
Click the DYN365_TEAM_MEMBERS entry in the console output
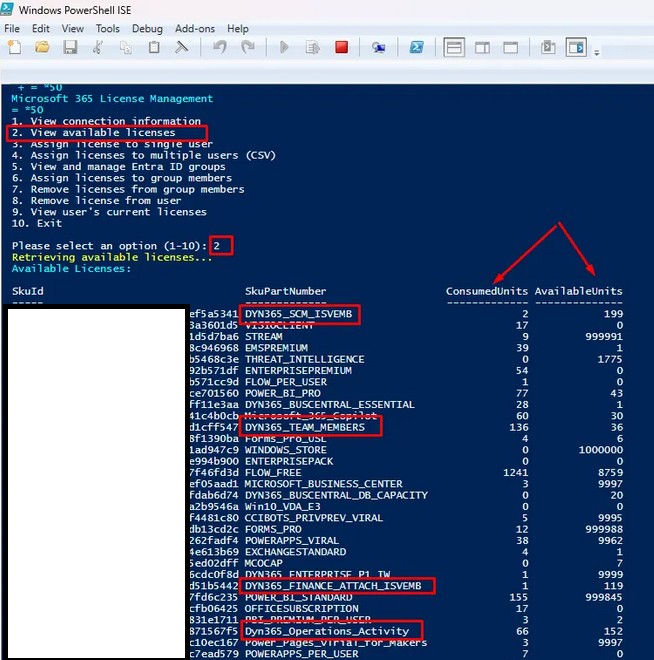click(312, 427)
